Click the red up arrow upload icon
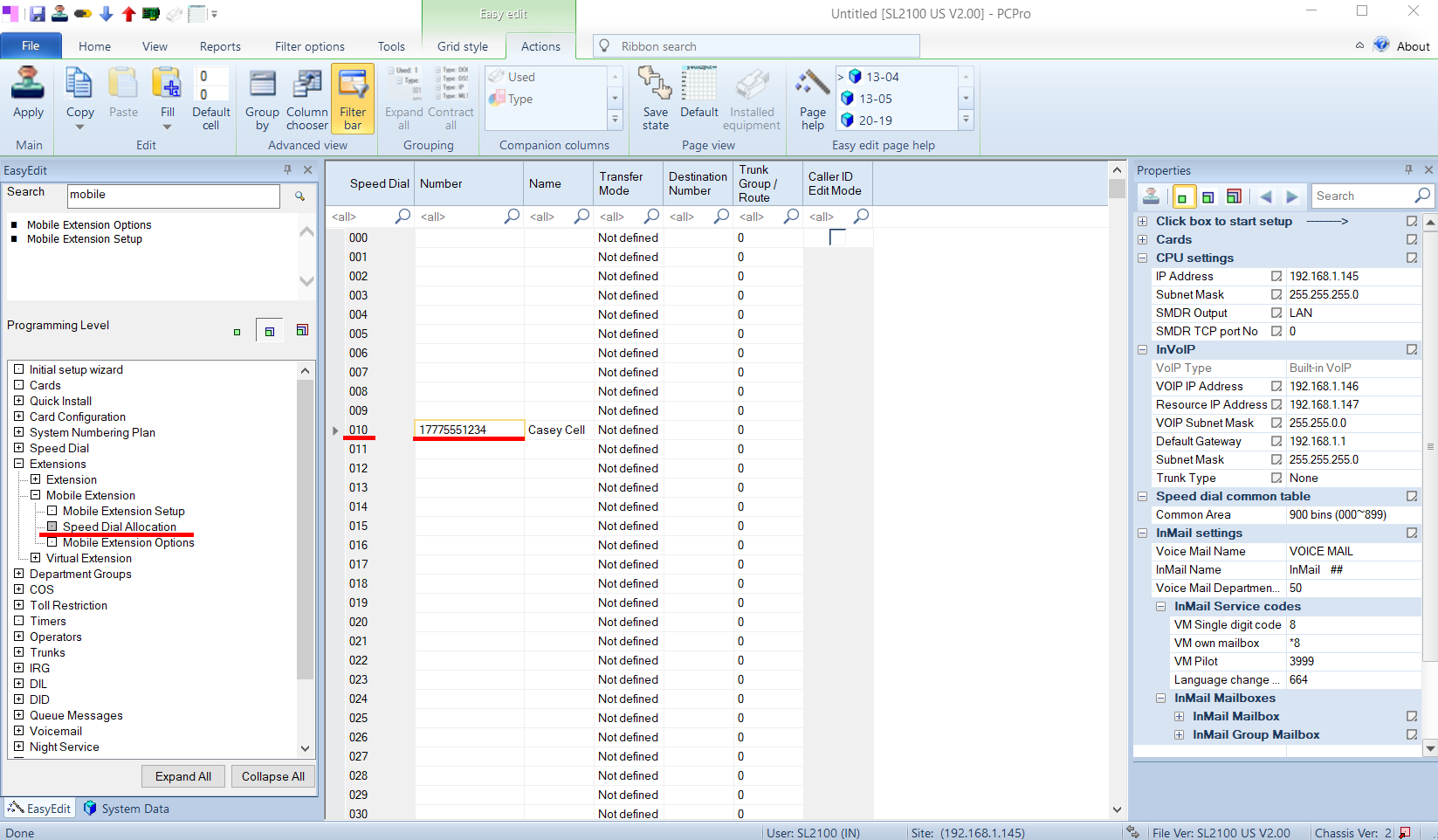 point(128,14)
